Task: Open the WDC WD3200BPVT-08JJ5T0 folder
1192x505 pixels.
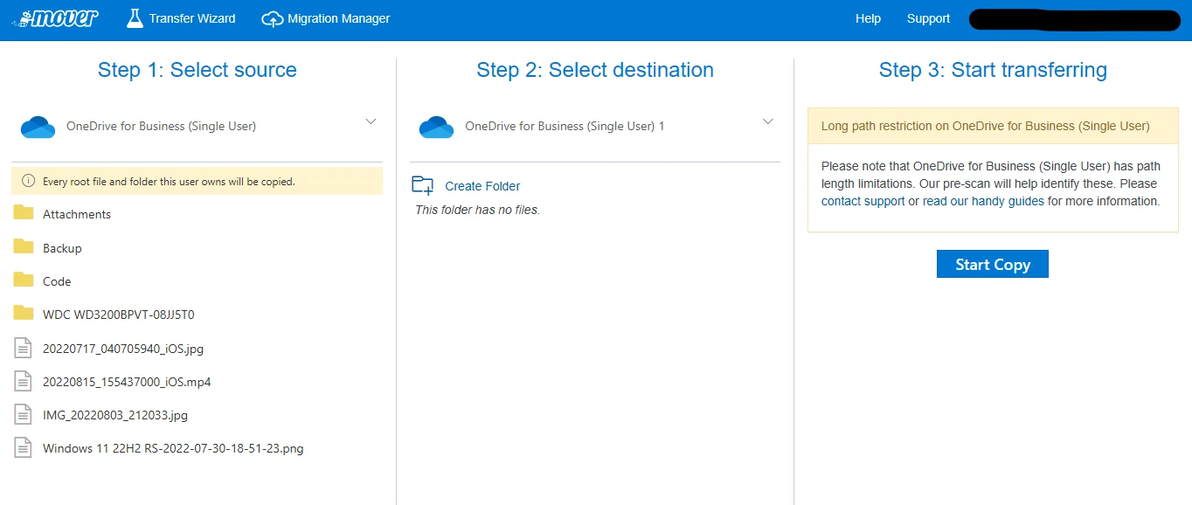Action: click(118, 314)
